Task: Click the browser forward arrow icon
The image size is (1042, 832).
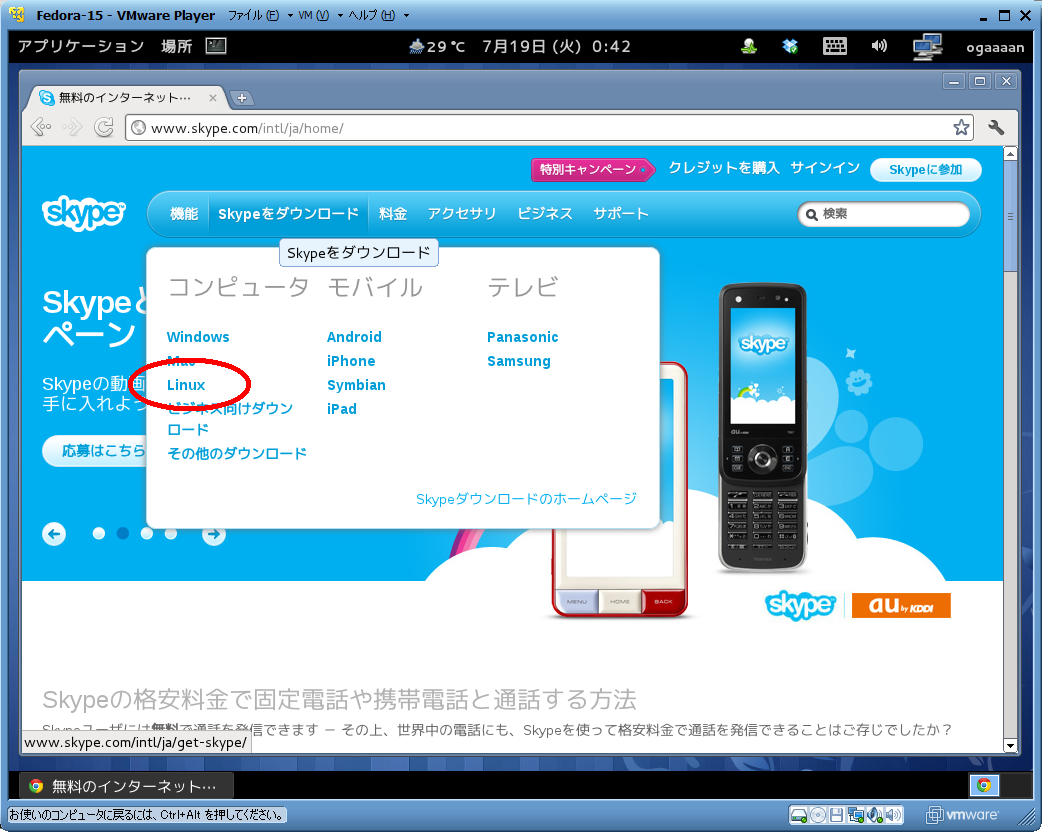Action: 72,127
